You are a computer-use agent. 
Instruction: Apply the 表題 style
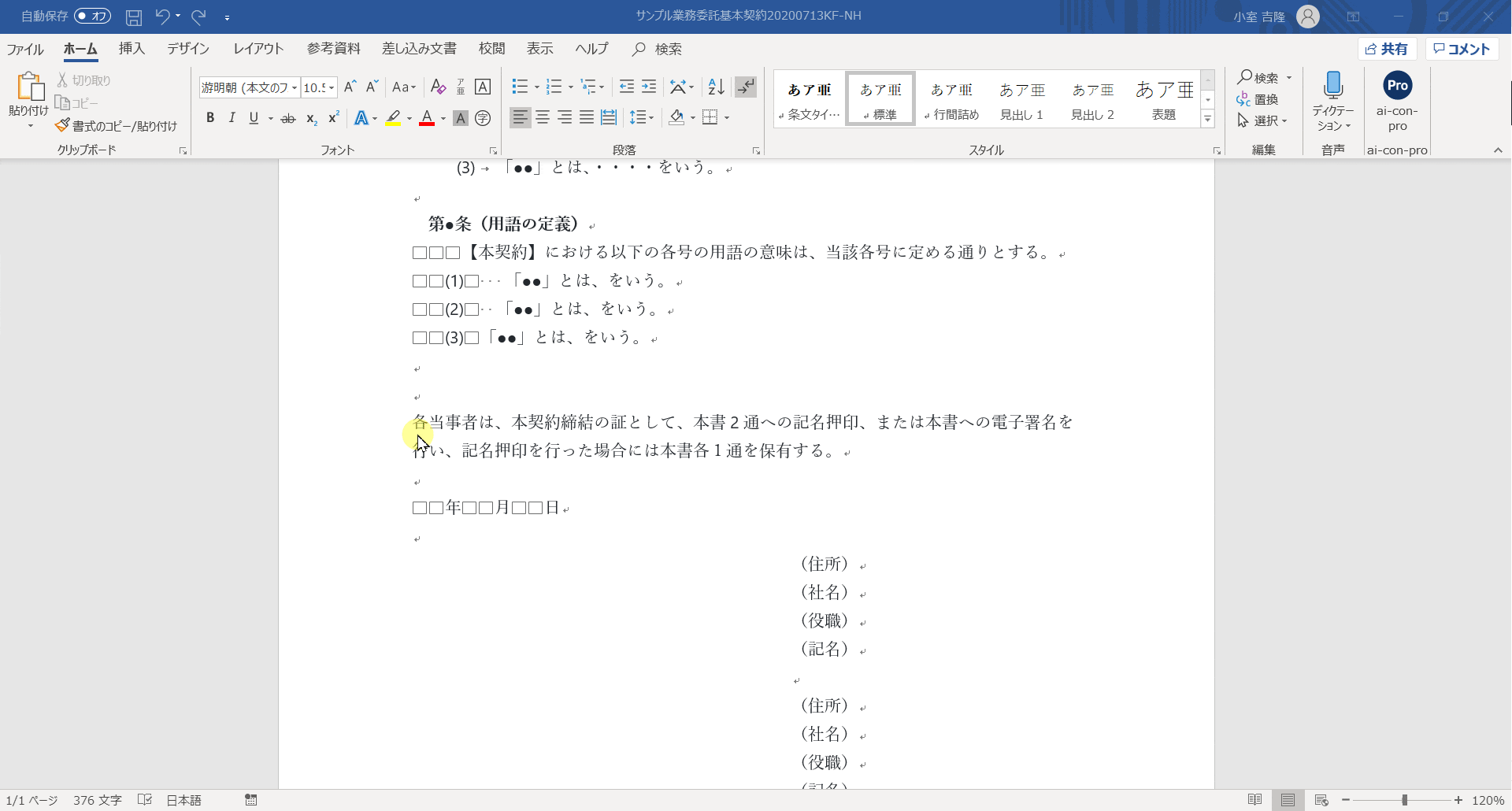[x=1164, y=98]
